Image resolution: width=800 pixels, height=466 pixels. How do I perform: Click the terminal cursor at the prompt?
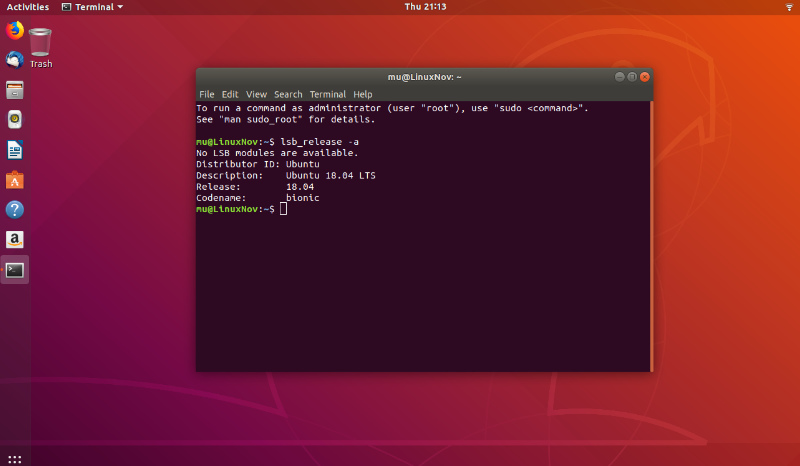point(284,209)
